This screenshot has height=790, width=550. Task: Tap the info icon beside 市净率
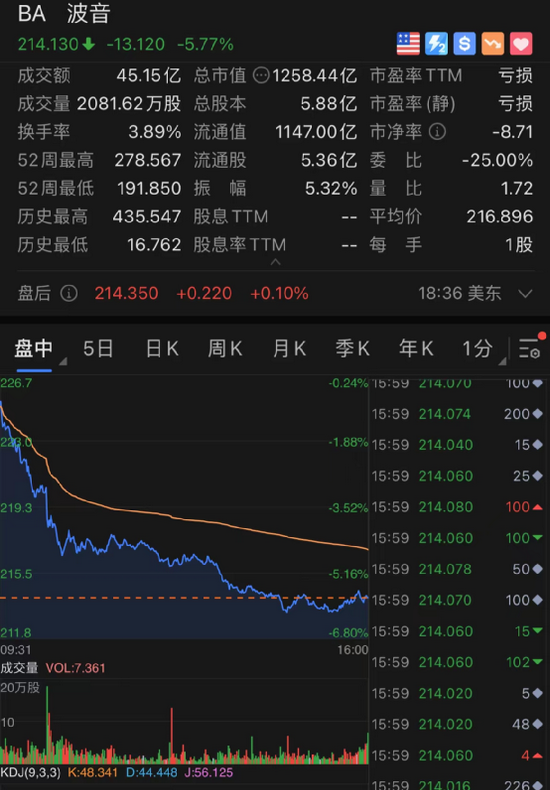pos(437,132)
